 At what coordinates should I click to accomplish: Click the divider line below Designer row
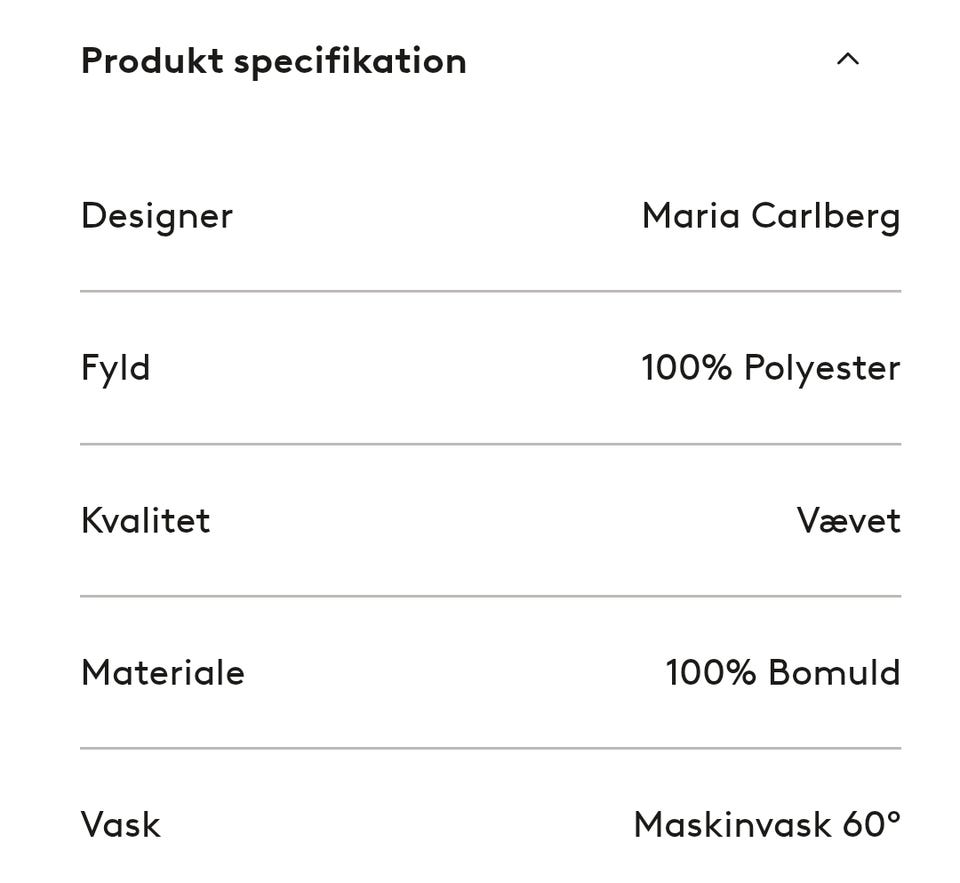pyautogui.click(x=490, y=291)
